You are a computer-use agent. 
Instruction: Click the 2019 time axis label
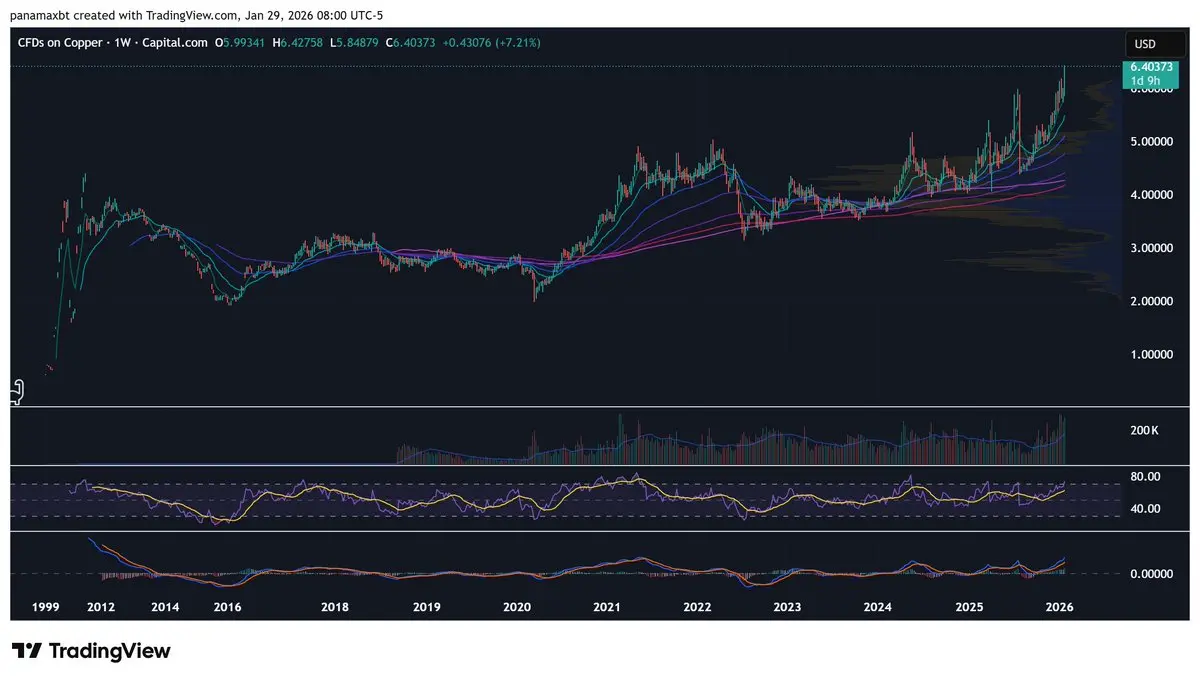coord(426,607)
